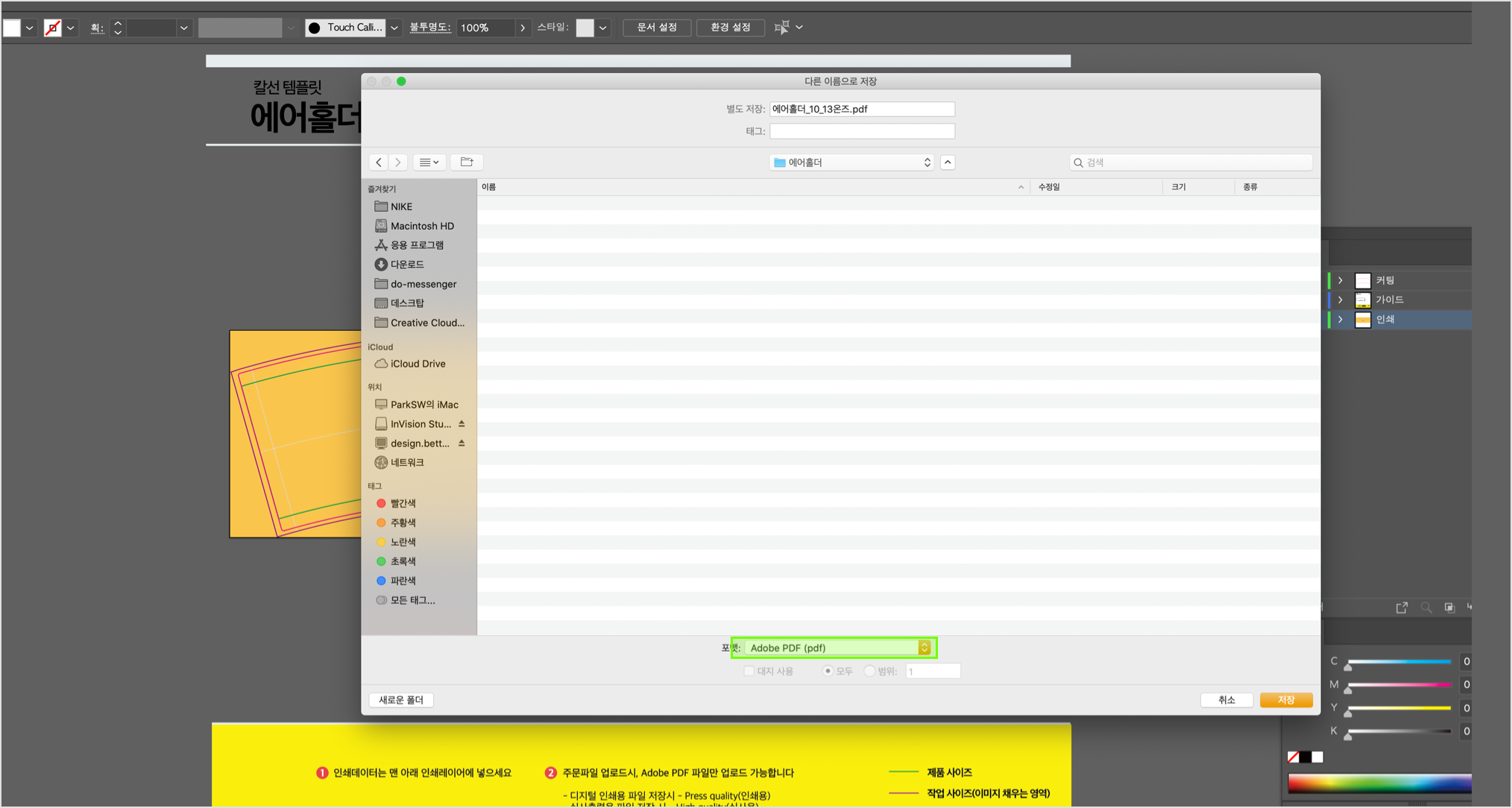The image size is (1512, 808).
Task: Expand the 가이드 layer
Action: [x=1341, y=300]
